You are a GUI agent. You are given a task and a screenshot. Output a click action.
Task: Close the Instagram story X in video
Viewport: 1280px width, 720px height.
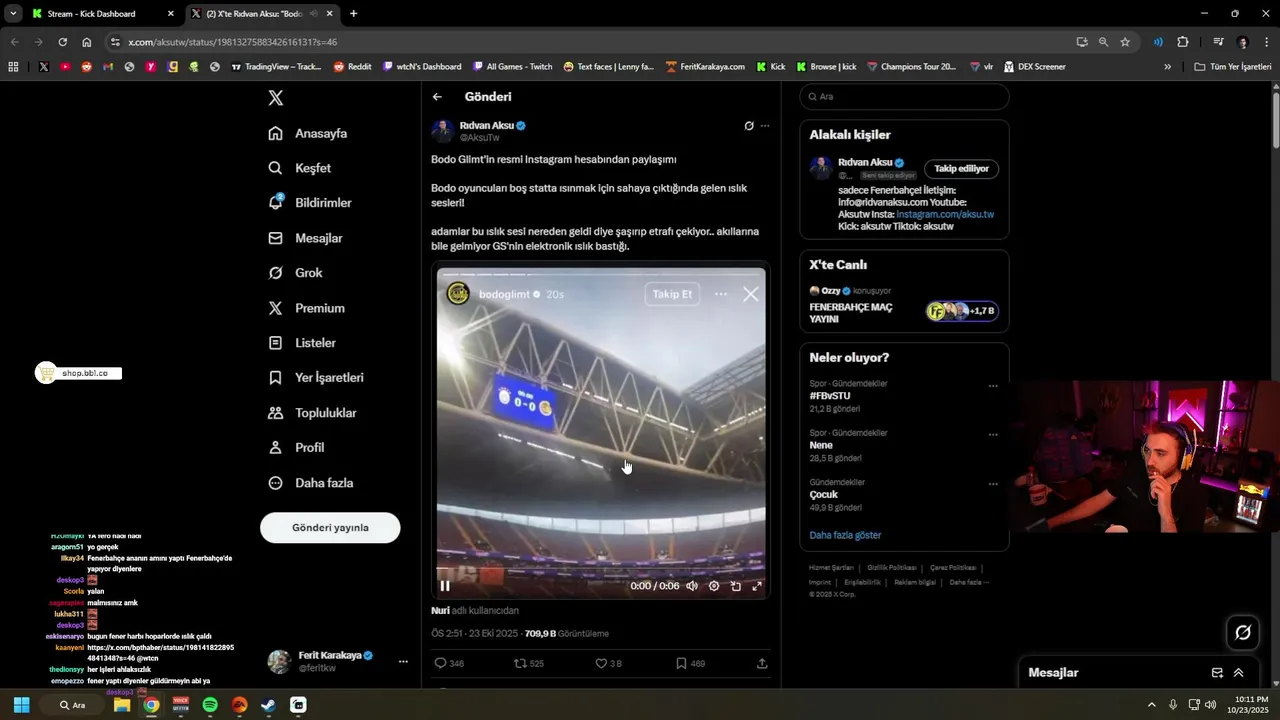pyautogui.click(x=751, y=294)
